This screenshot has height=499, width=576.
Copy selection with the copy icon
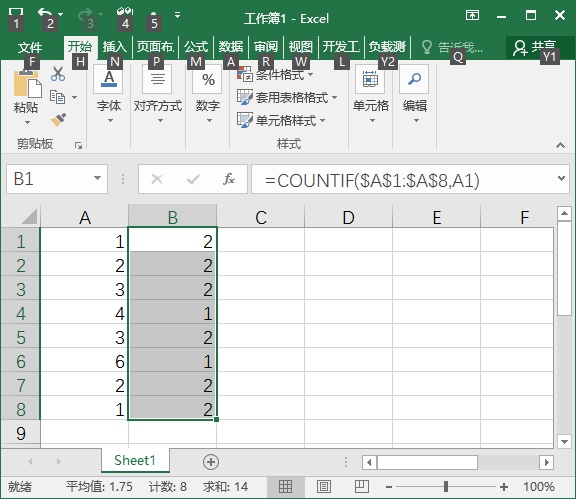(57, 97)
